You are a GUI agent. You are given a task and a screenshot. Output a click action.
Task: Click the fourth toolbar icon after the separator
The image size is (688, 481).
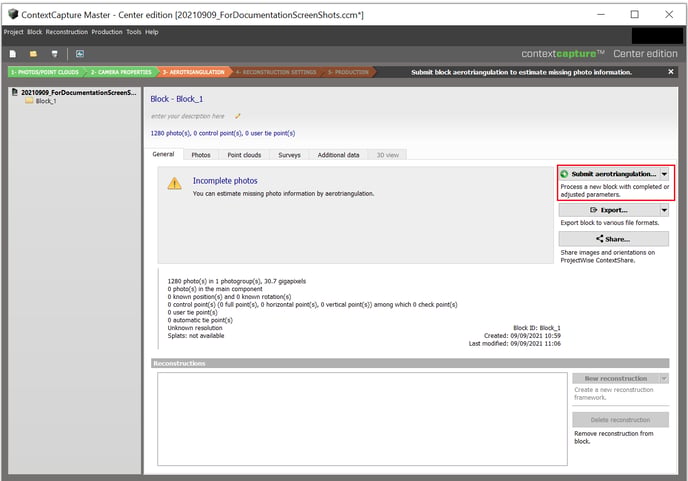(x=79, y=53)
